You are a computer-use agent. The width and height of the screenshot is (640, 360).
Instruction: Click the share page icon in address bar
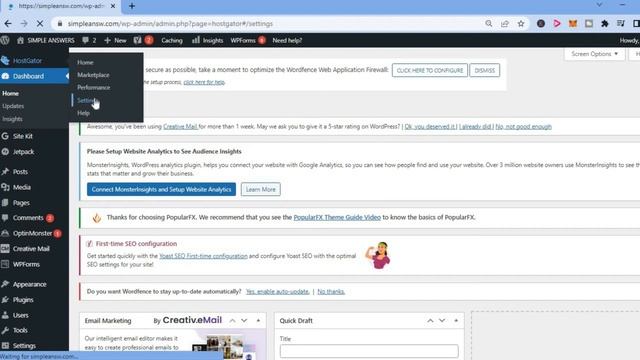coord(505,24)
